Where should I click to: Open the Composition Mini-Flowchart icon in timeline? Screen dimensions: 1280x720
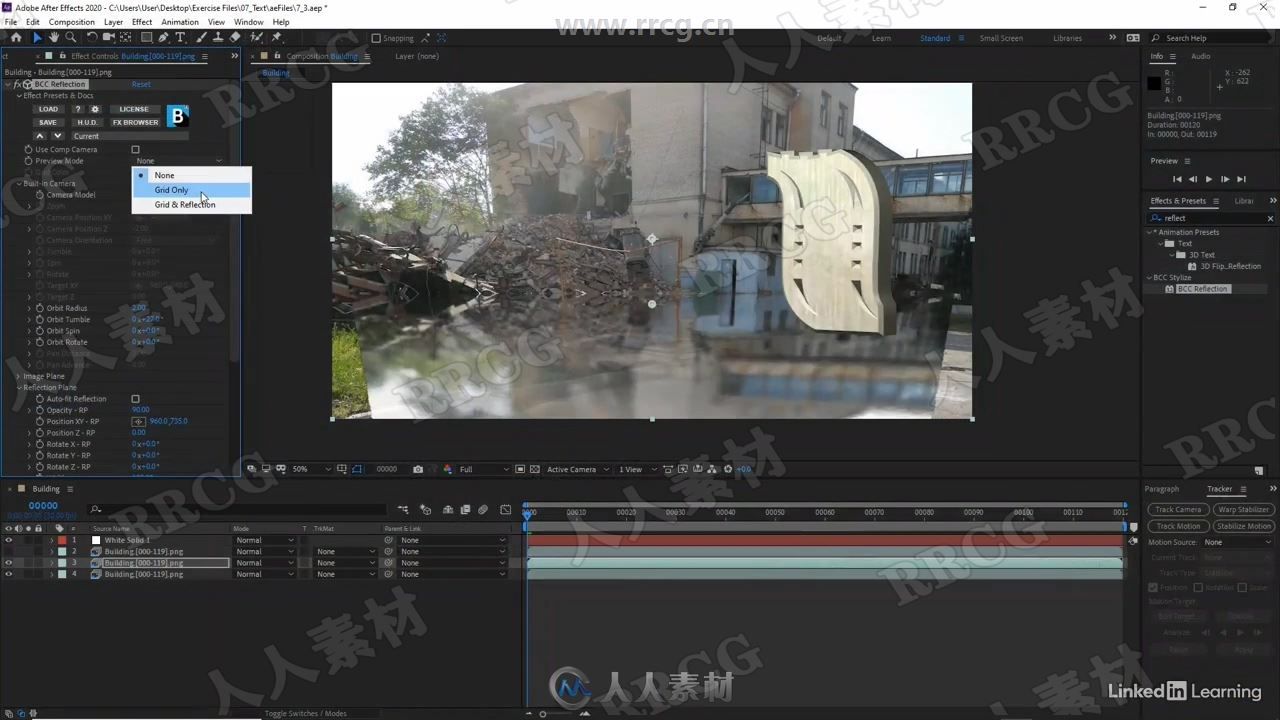403,510
